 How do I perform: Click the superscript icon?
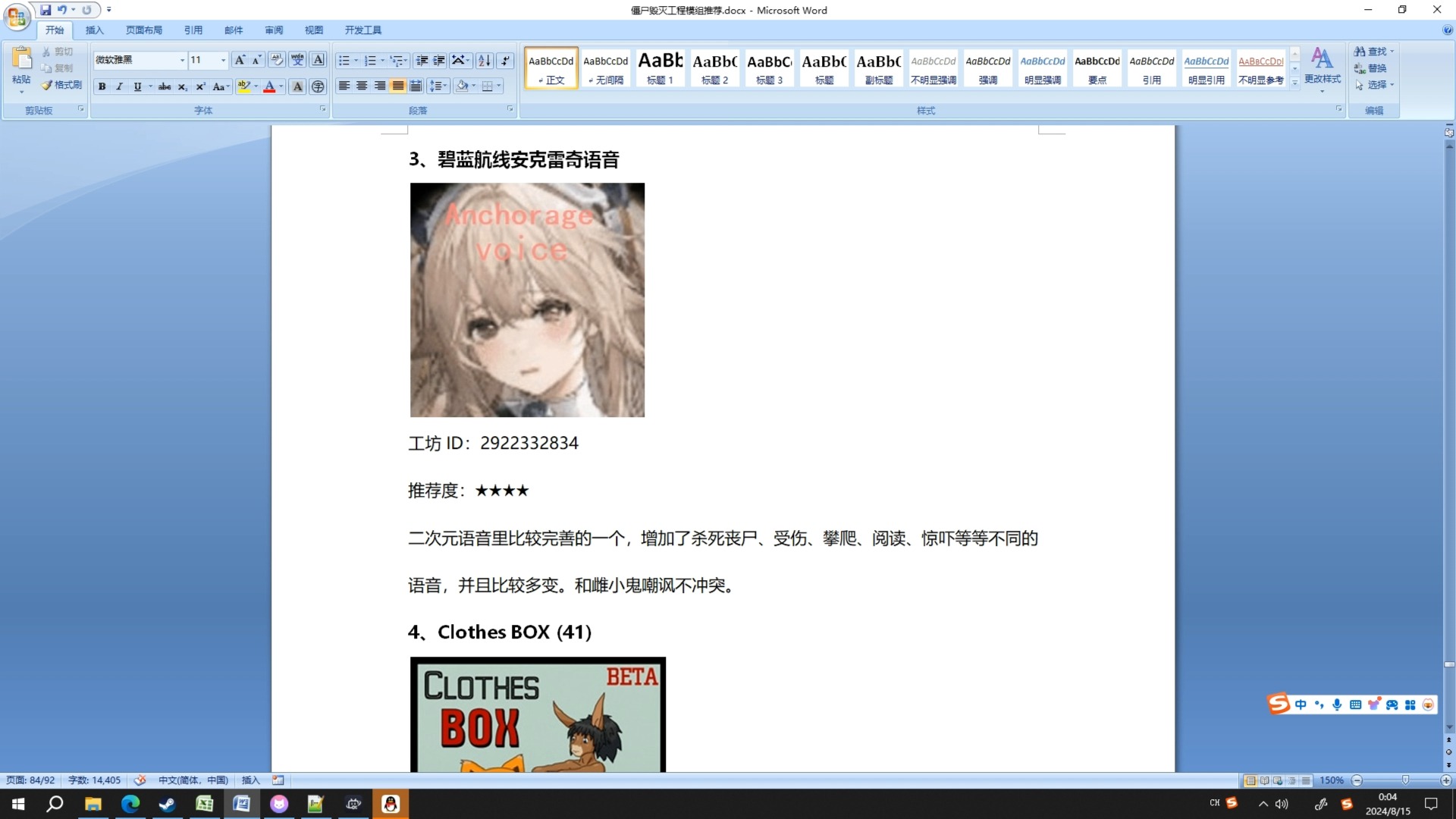click(200, 86)
